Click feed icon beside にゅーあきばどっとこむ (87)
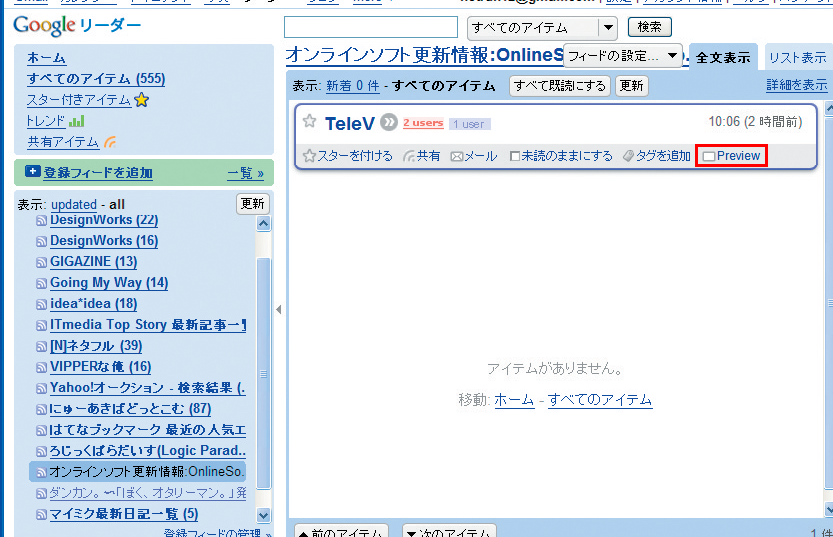 pos(41,410)
